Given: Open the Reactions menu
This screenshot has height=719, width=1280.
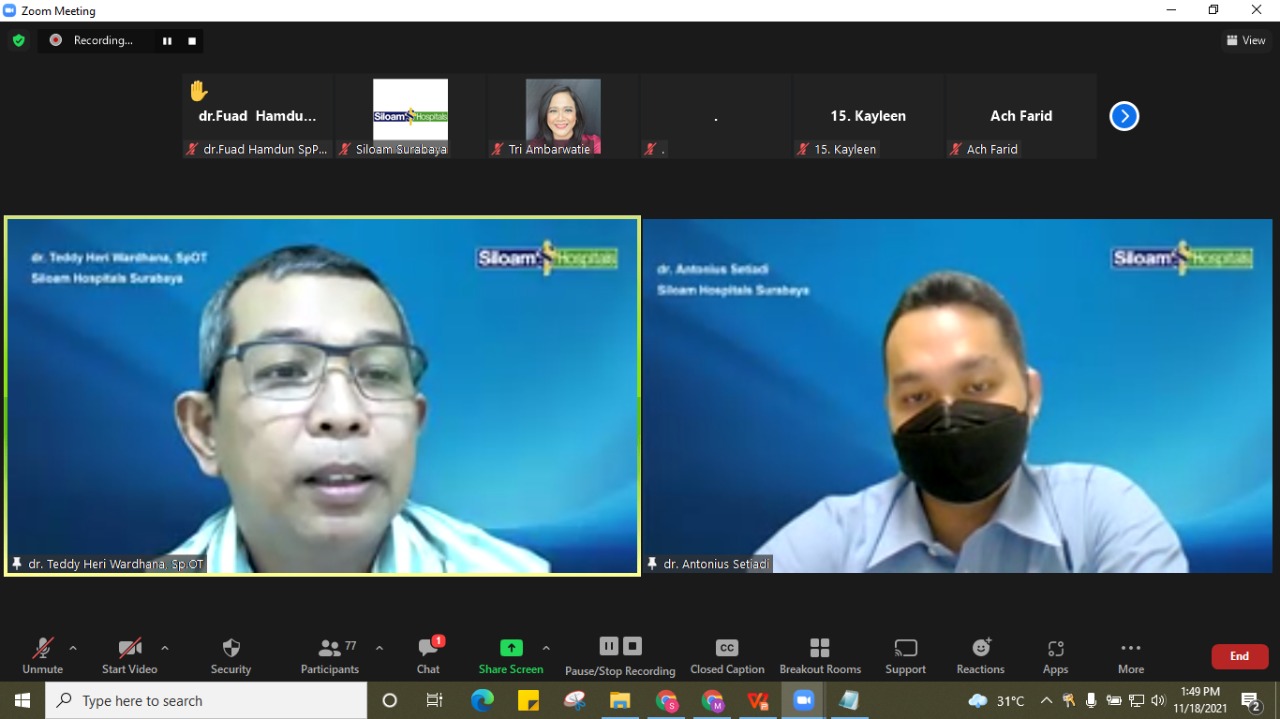Looking at the screenshot, I should coord(980,655).
